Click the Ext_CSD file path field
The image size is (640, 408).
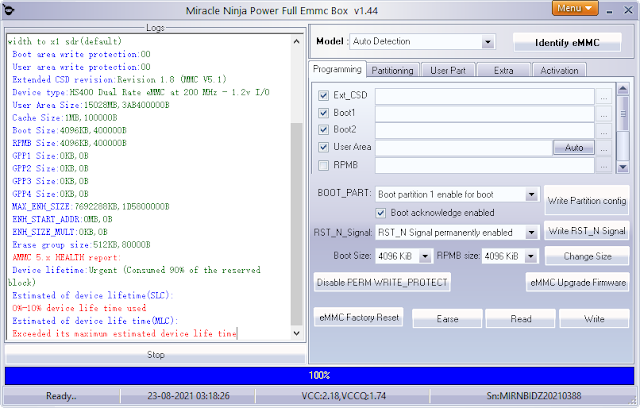pos(484,96)
